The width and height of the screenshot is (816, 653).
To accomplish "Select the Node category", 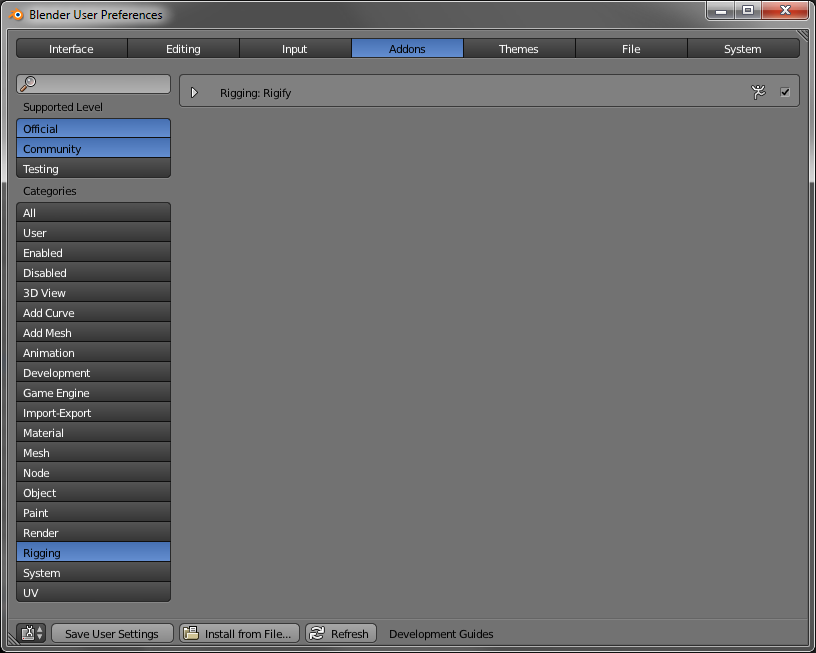I will point(94,473).
